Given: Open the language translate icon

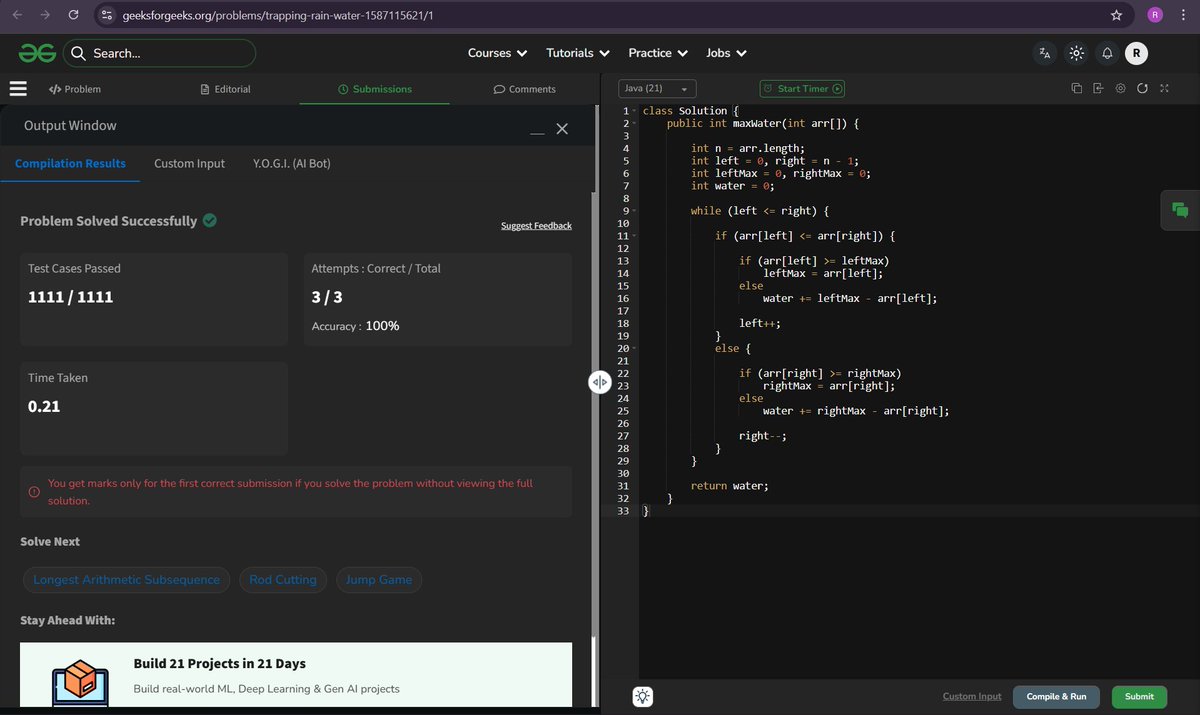Looking at the screenshot, I should pyautogui.click(x=1045, y=53).
